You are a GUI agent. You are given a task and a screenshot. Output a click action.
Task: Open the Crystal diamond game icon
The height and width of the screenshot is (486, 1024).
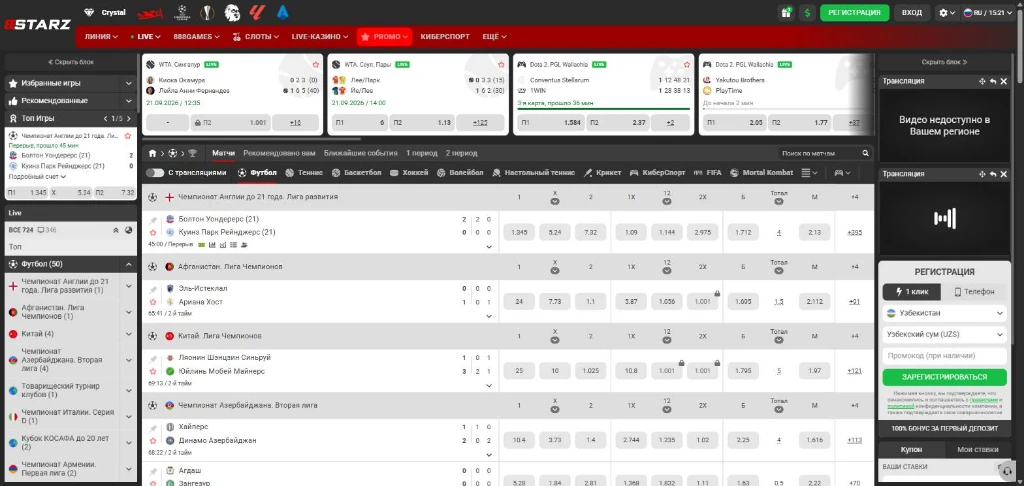(90, 12)
